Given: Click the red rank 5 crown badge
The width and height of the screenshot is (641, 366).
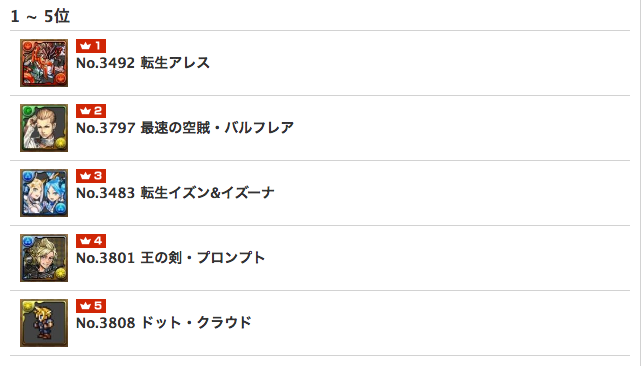Looking at the screenshot, I should 91,306.
